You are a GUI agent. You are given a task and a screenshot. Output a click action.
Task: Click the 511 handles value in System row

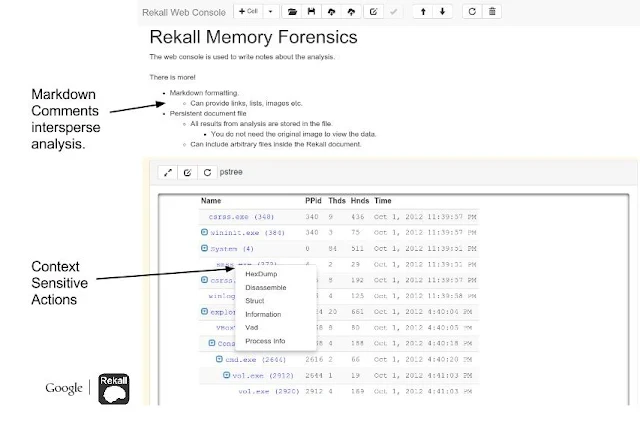tap(357, 249)
